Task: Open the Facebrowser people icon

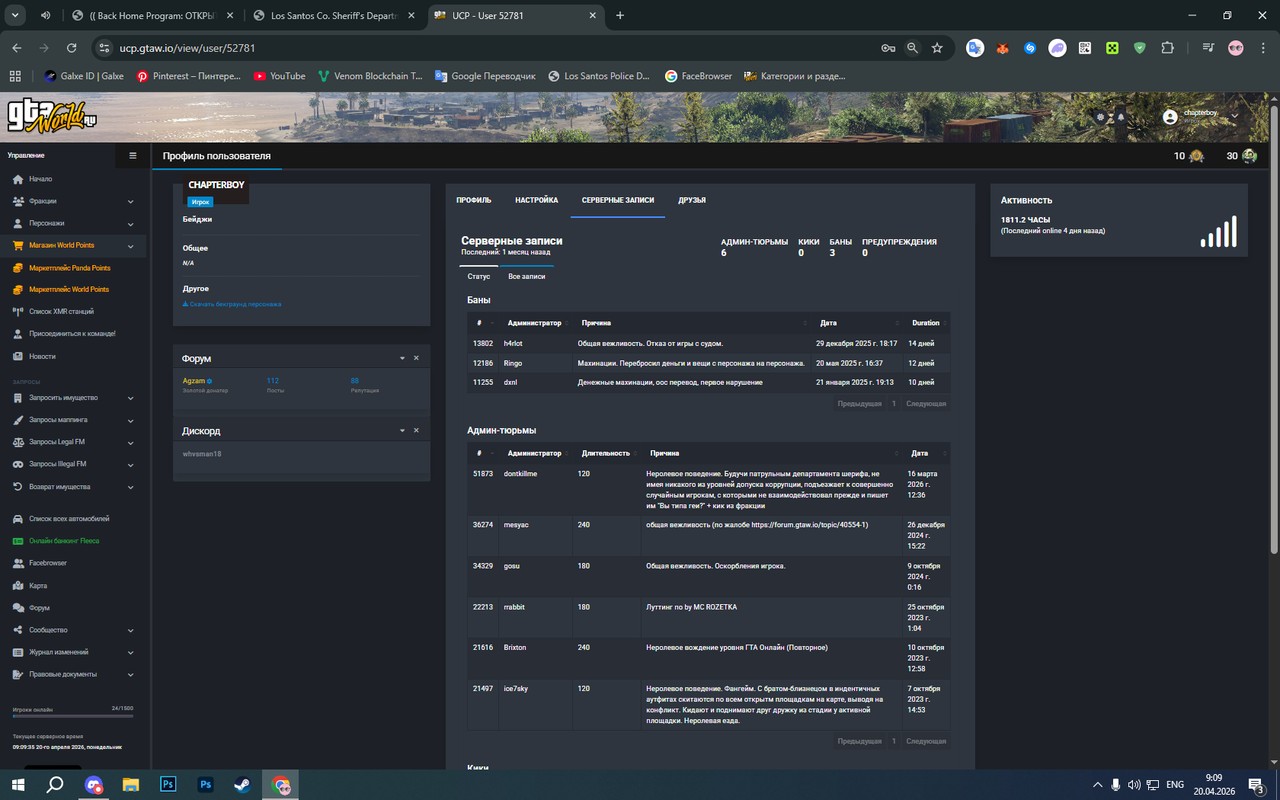Action: coord(18,563)
